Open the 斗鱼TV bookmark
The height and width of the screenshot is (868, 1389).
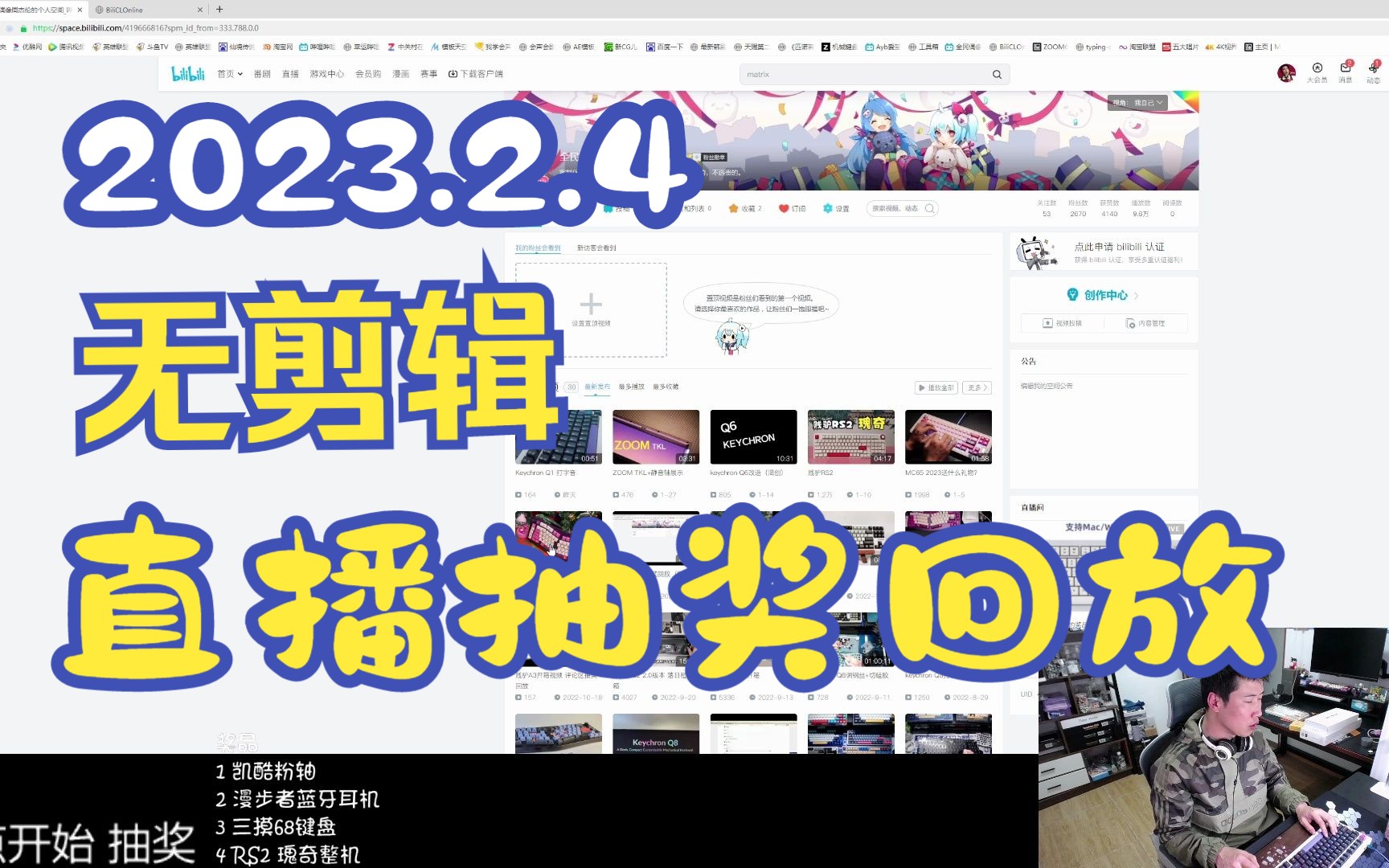pyautogui.click(x=153, y=47)
